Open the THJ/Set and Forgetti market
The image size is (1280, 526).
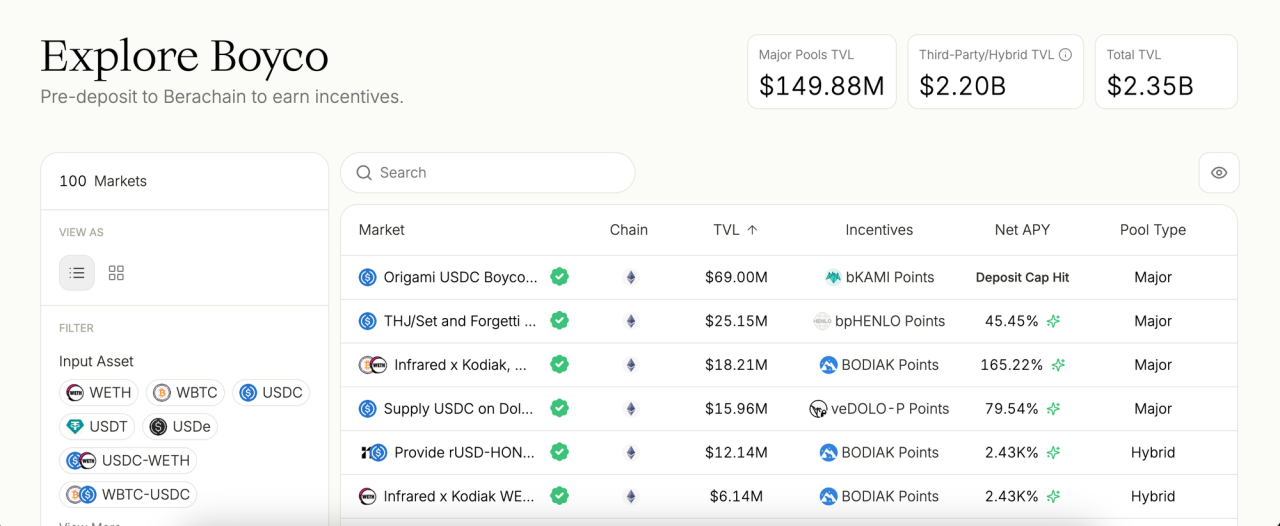click(x=459, y=321)
